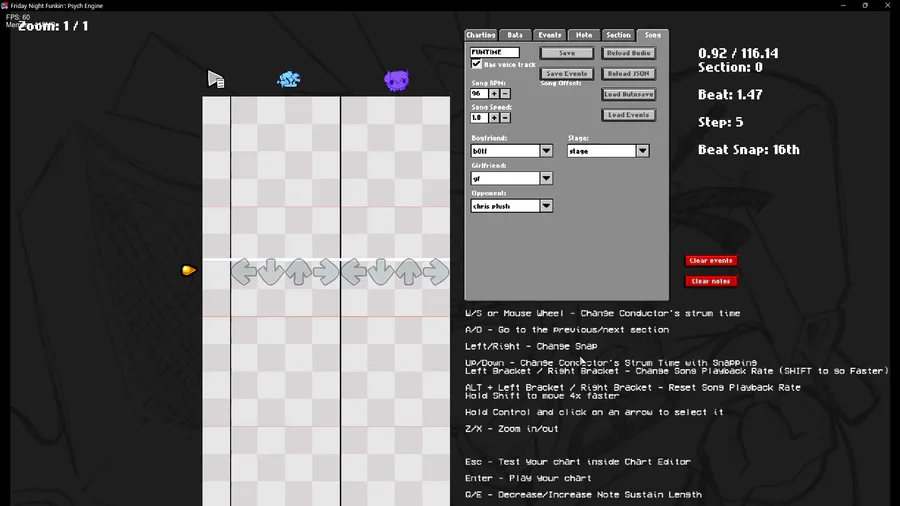Restore down the Psych Engine window
The image size is (900, 506).
click(x=865, y=5)
